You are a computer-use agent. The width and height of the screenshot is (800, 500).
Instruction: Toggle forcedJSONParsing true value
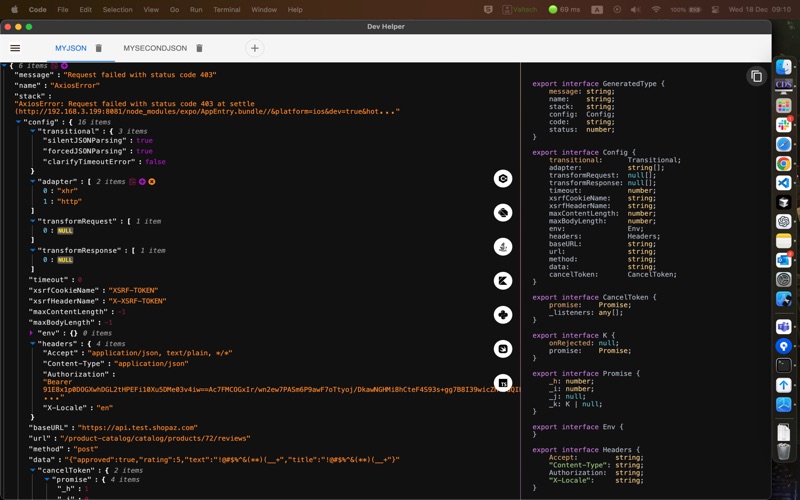(x=144, y=151)
